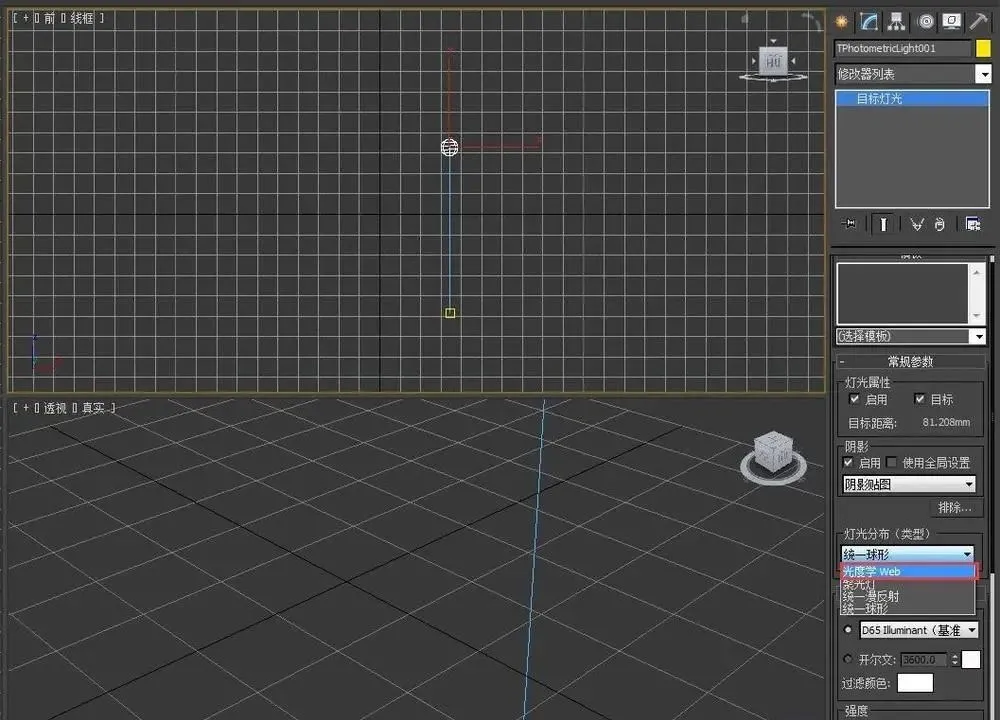The image size is (1000, 720).
Task: Click the Kelvin color swatch
Action: [971, 659]
